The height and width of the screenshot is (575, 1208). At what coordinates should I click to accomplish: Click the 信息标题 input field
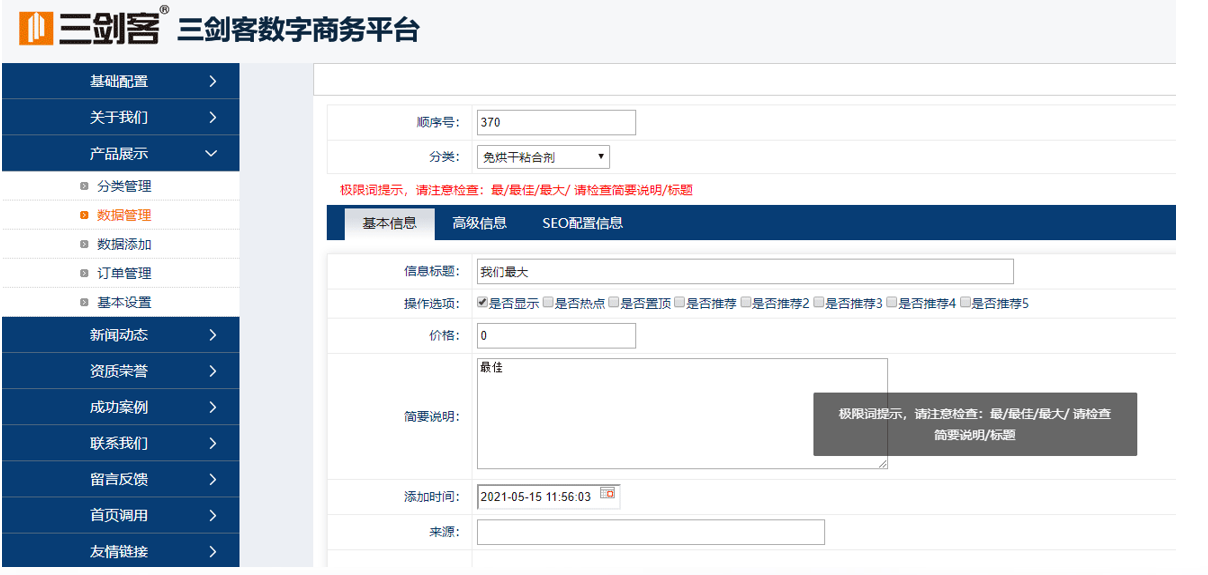pos(745,272)
